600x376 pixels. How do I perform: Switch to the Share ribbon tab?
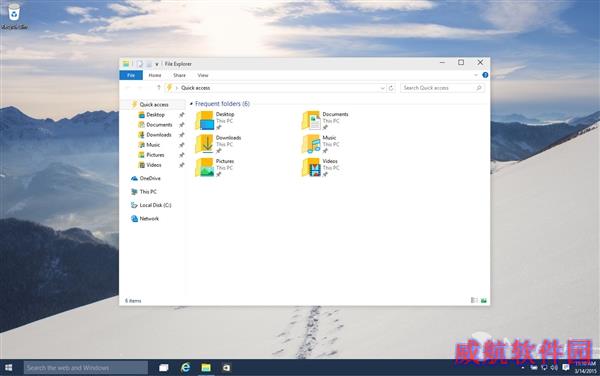pyautogui.click(x=179, y=75)
